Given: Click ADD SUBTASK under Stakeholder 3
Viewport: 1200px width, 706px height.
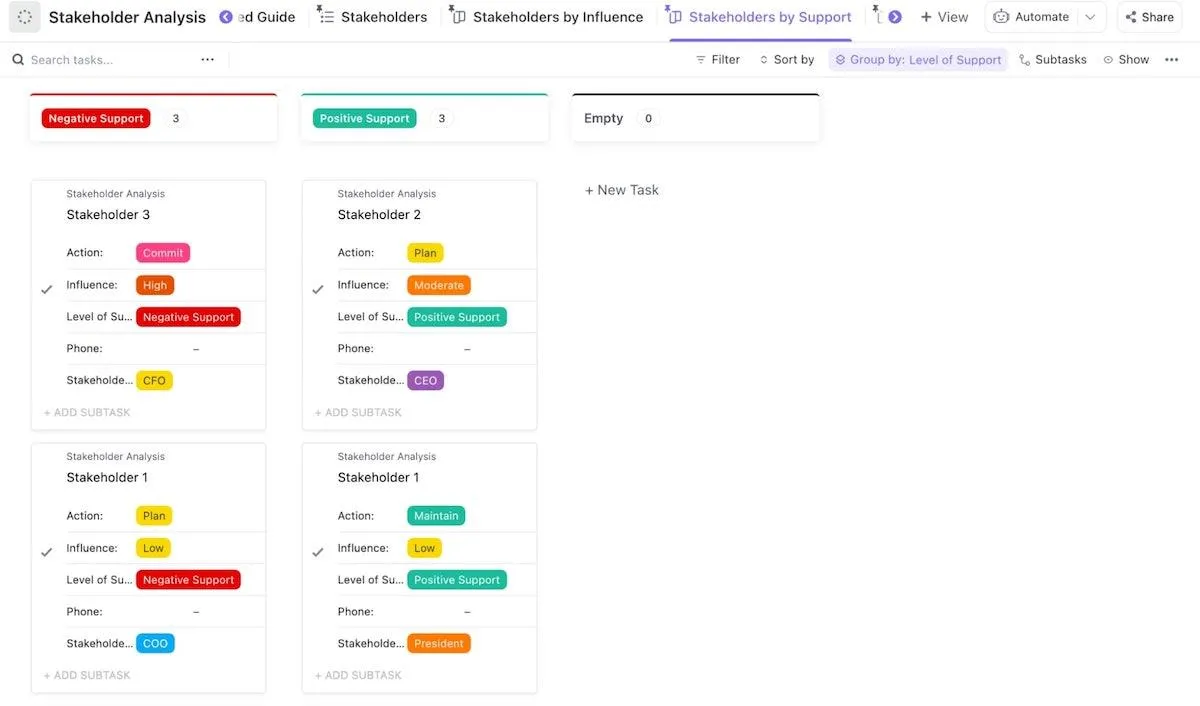Looking at the screenshot, I should pyautogui.click(x=87, y=412).
